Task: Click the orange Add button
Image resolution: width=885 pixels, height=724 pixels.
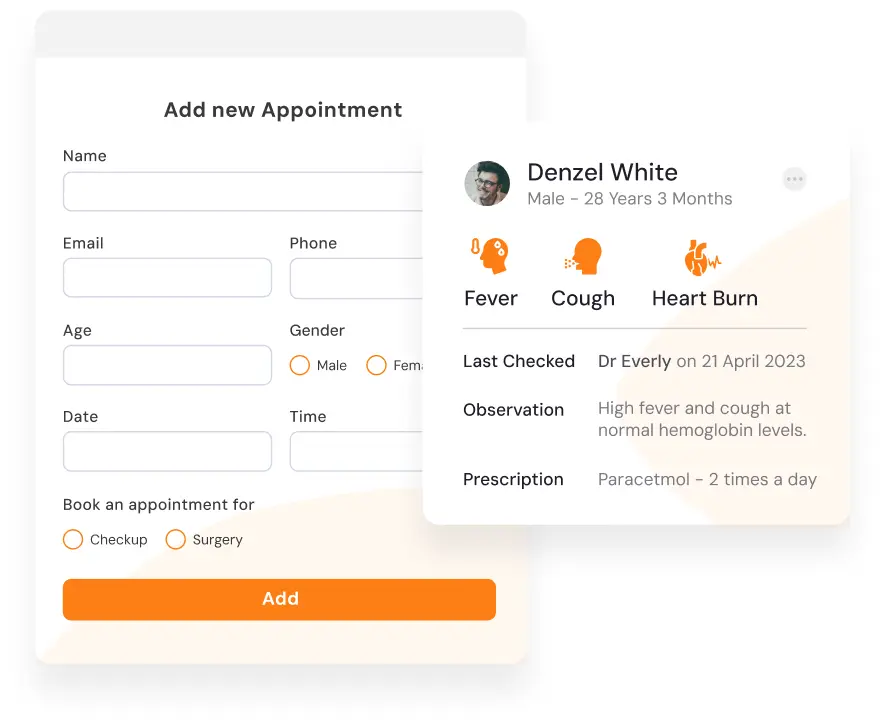Action: point(279,599)
